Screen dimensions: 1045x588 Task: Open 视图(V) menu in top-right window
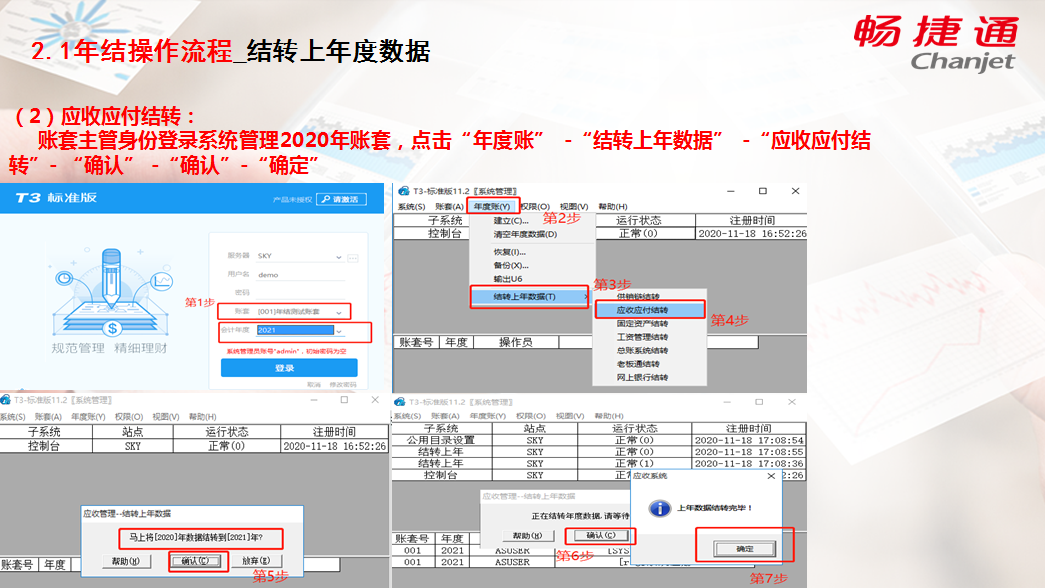coord(574,207)
